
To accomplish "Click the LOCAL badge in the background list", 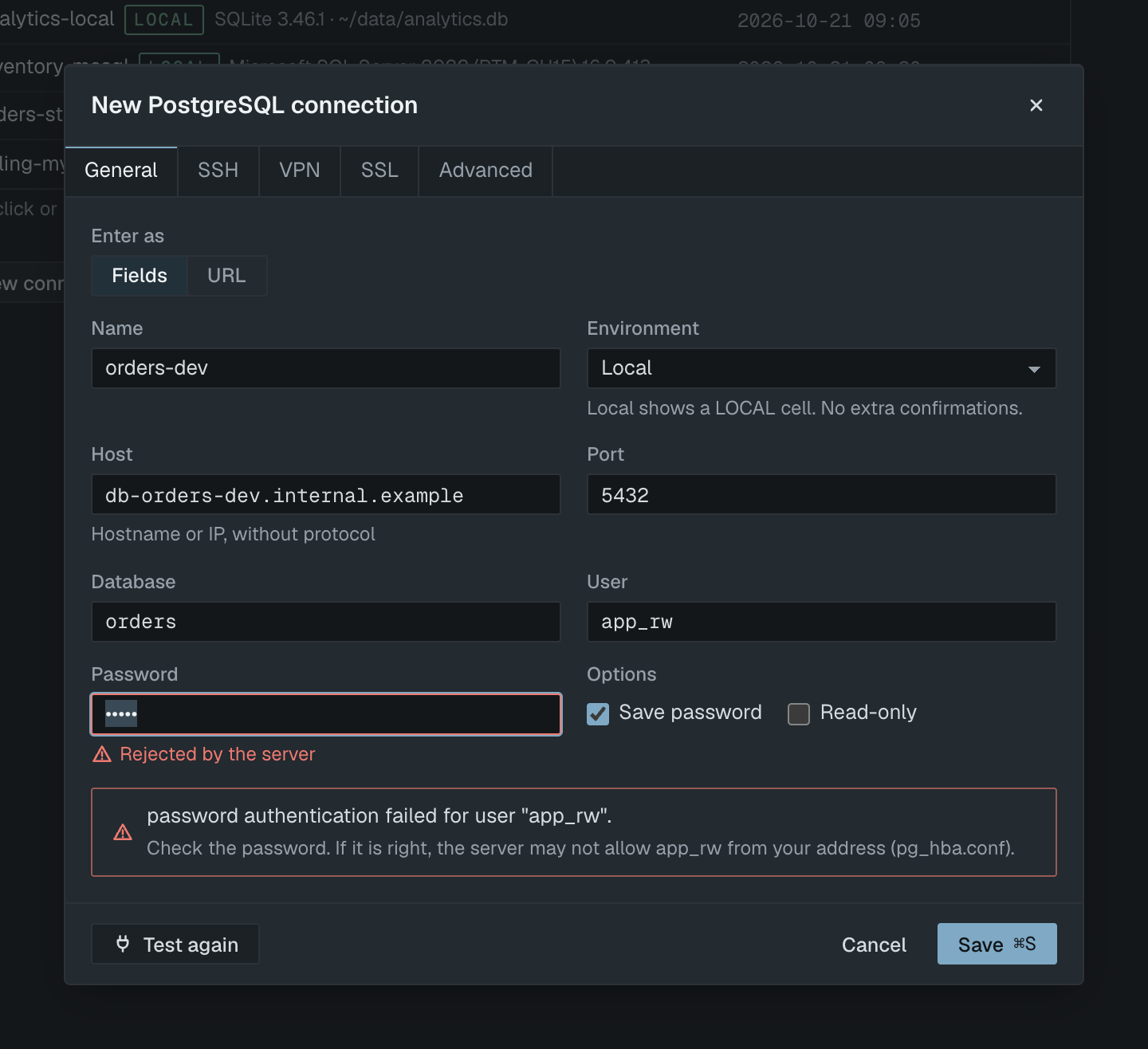I will [x=164, y=20].
